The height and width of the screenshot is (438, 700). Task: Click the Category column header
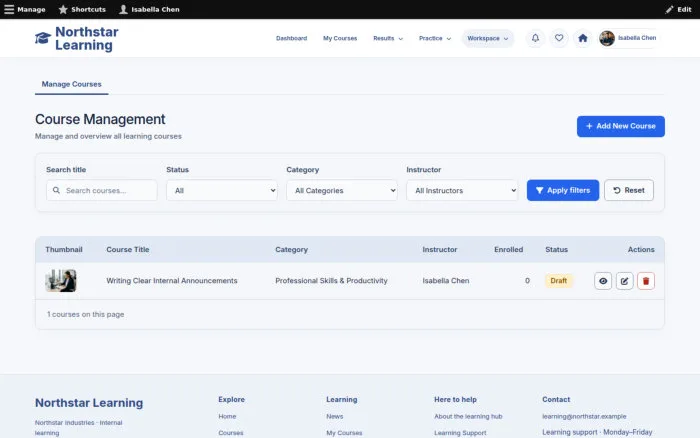(292, 250)
